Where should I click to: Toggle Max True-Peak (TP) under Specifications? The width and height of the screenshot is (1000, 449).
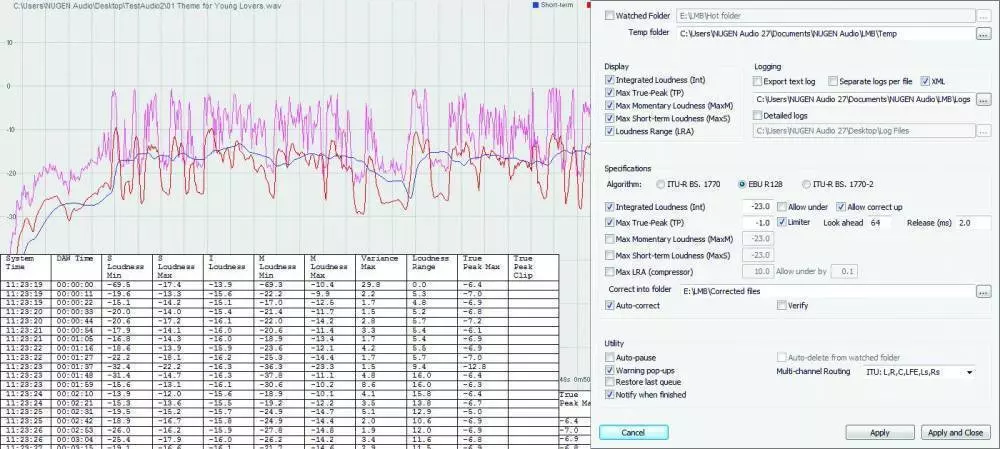610,223
